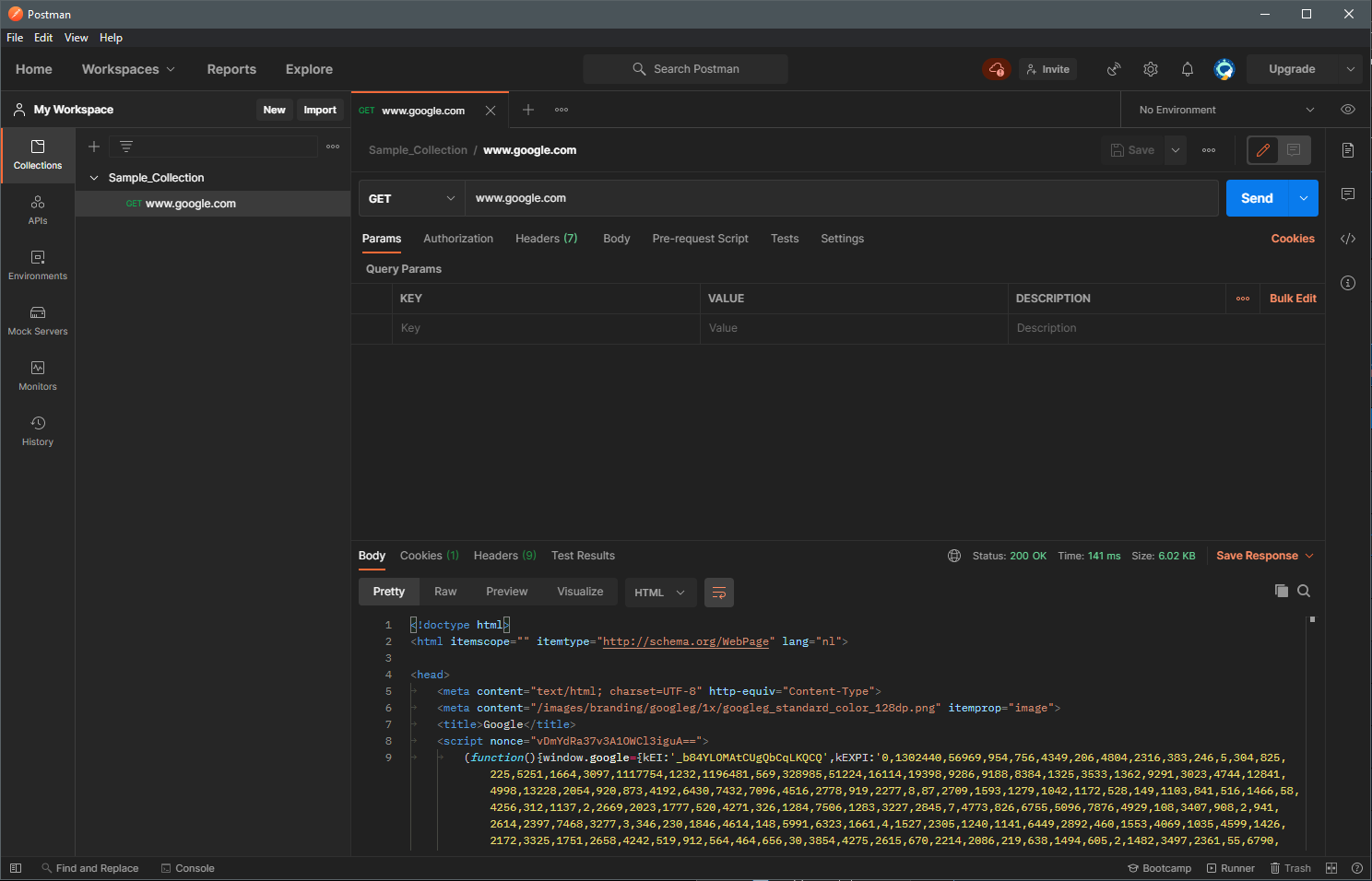The height and width of the screenshot is (881, 1372).
Task: Open the Console in the status bar
Action: [x=187, y=868]
